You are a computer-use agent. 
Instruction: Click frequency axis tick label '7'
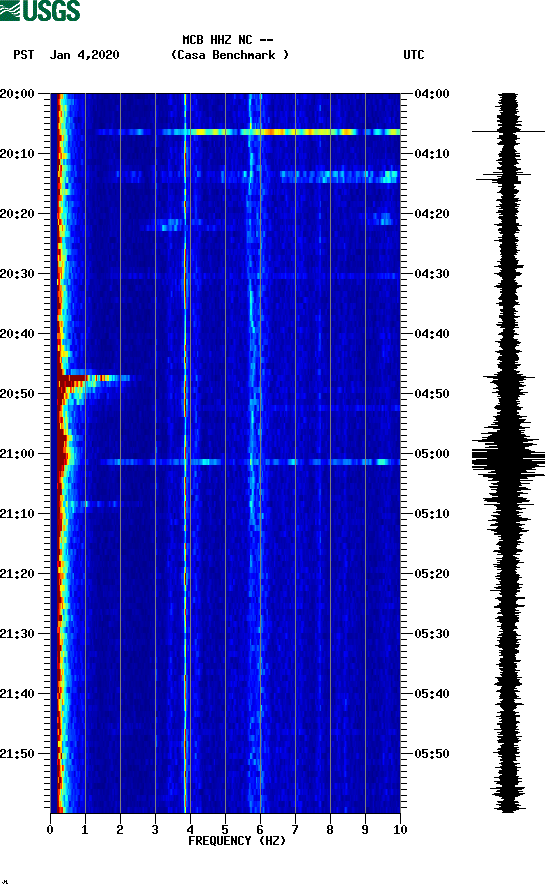295,830
